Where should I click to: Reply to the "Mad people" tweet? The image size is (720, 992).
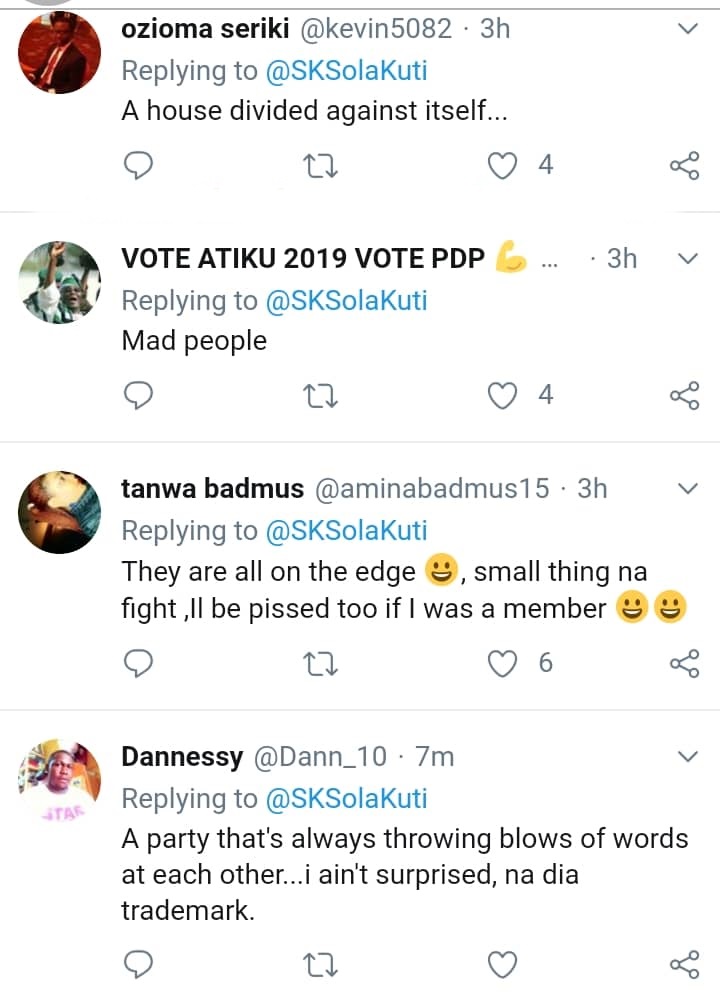[x=137, y=396]
